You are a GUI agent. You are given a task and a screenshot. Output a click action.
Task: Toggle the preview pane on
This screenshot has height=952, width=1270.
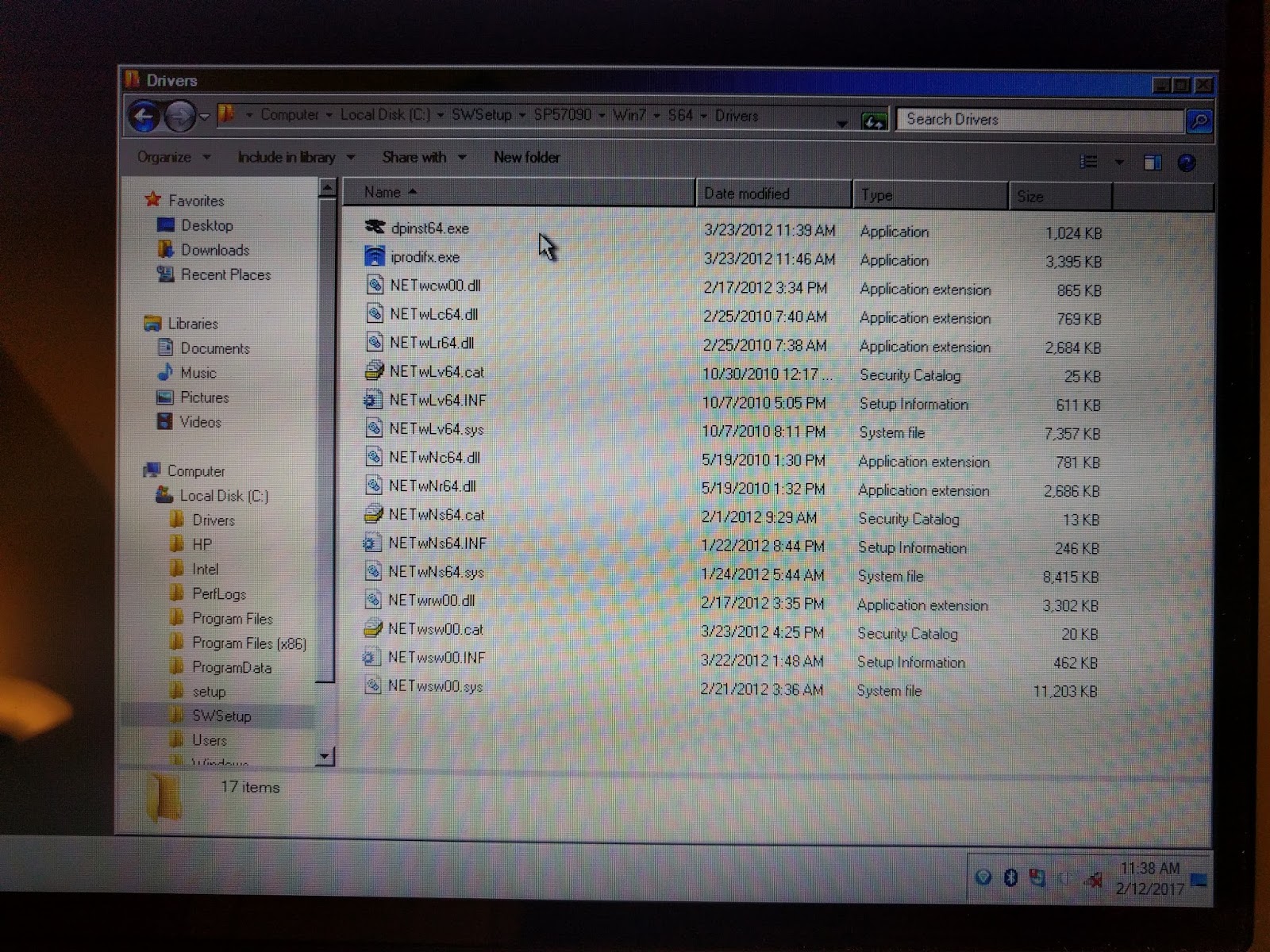click(1153, 162)
